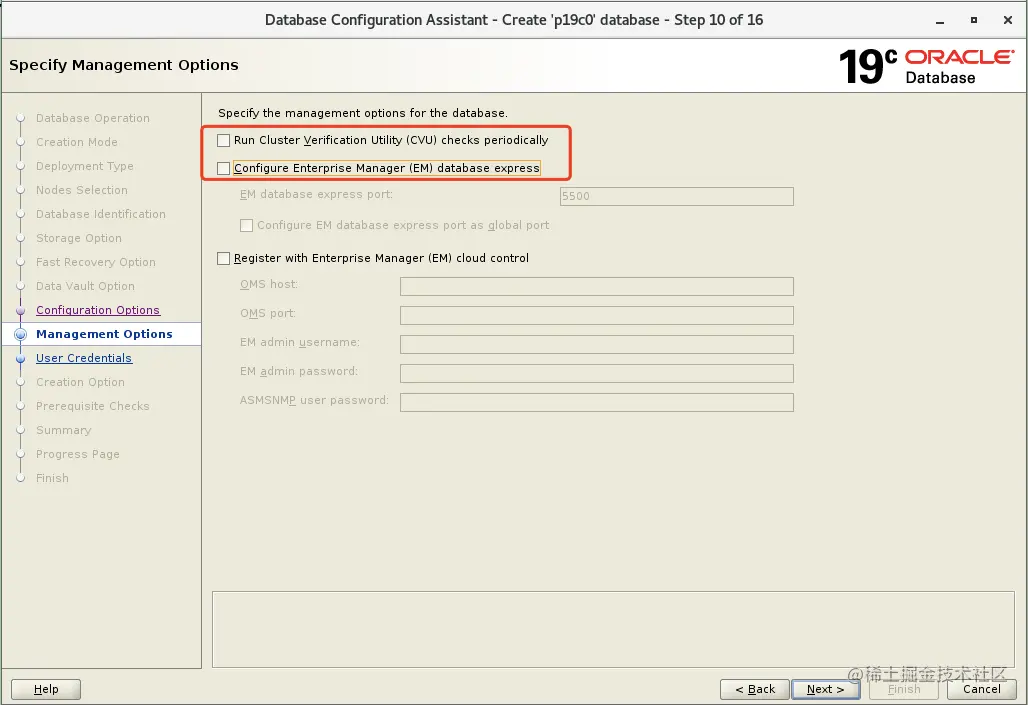
Task: Click the 'OMS port:' label
Action: click(267, 313)
